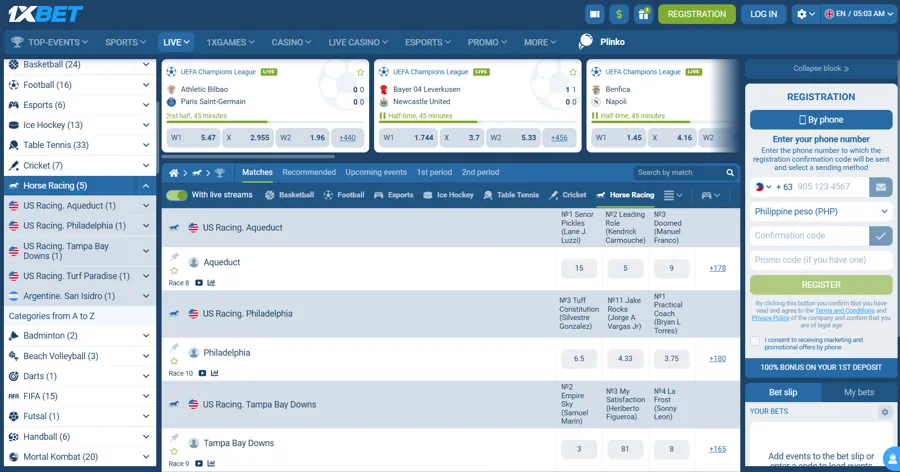
Task: Click the pin icon beside Aqueduct race
Action: pos(174,256)
